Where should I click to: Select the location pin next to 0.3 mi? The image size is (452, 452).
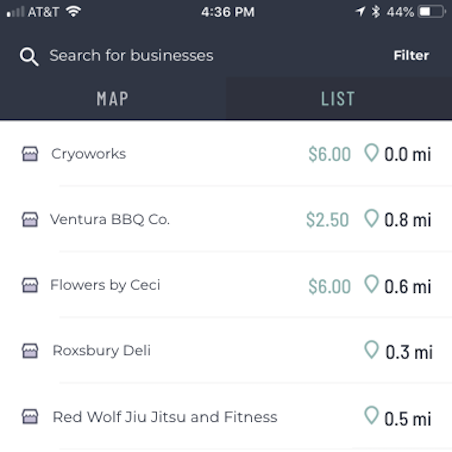tap(371, 350)
